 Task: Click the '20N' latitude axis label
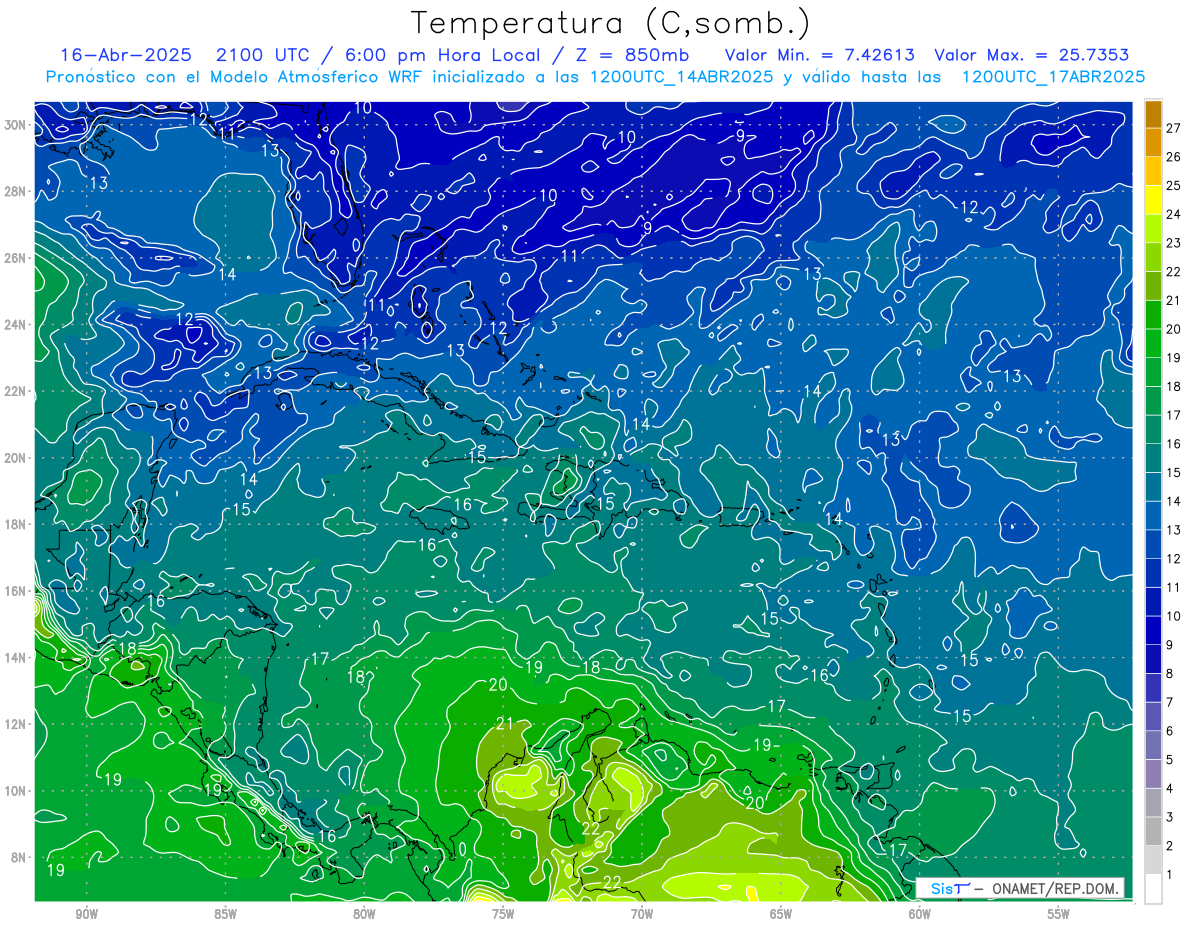click(x=15, y=457)
